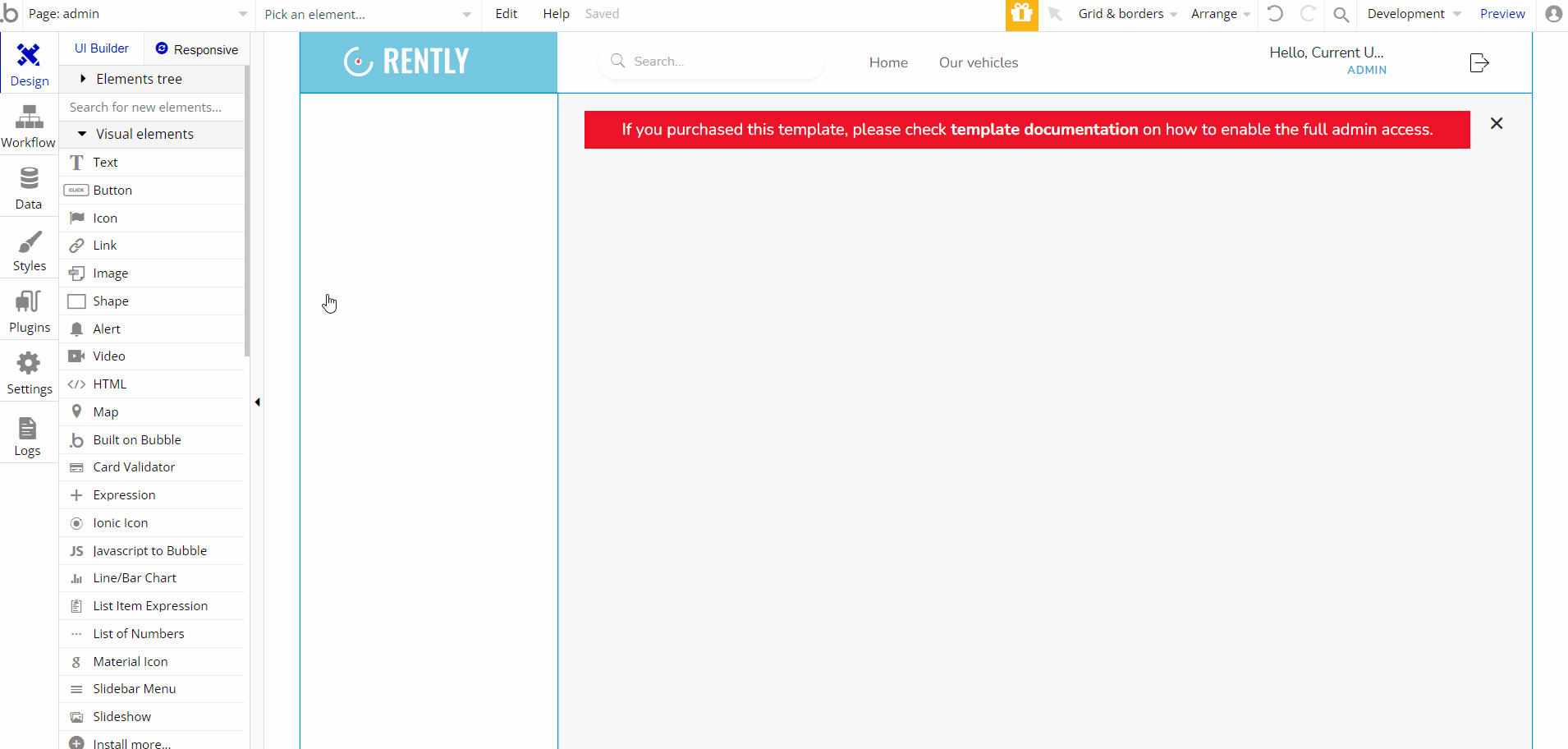Select the List of Numbers element
This screenshot has width=1568, height=749.
[153, 634]
